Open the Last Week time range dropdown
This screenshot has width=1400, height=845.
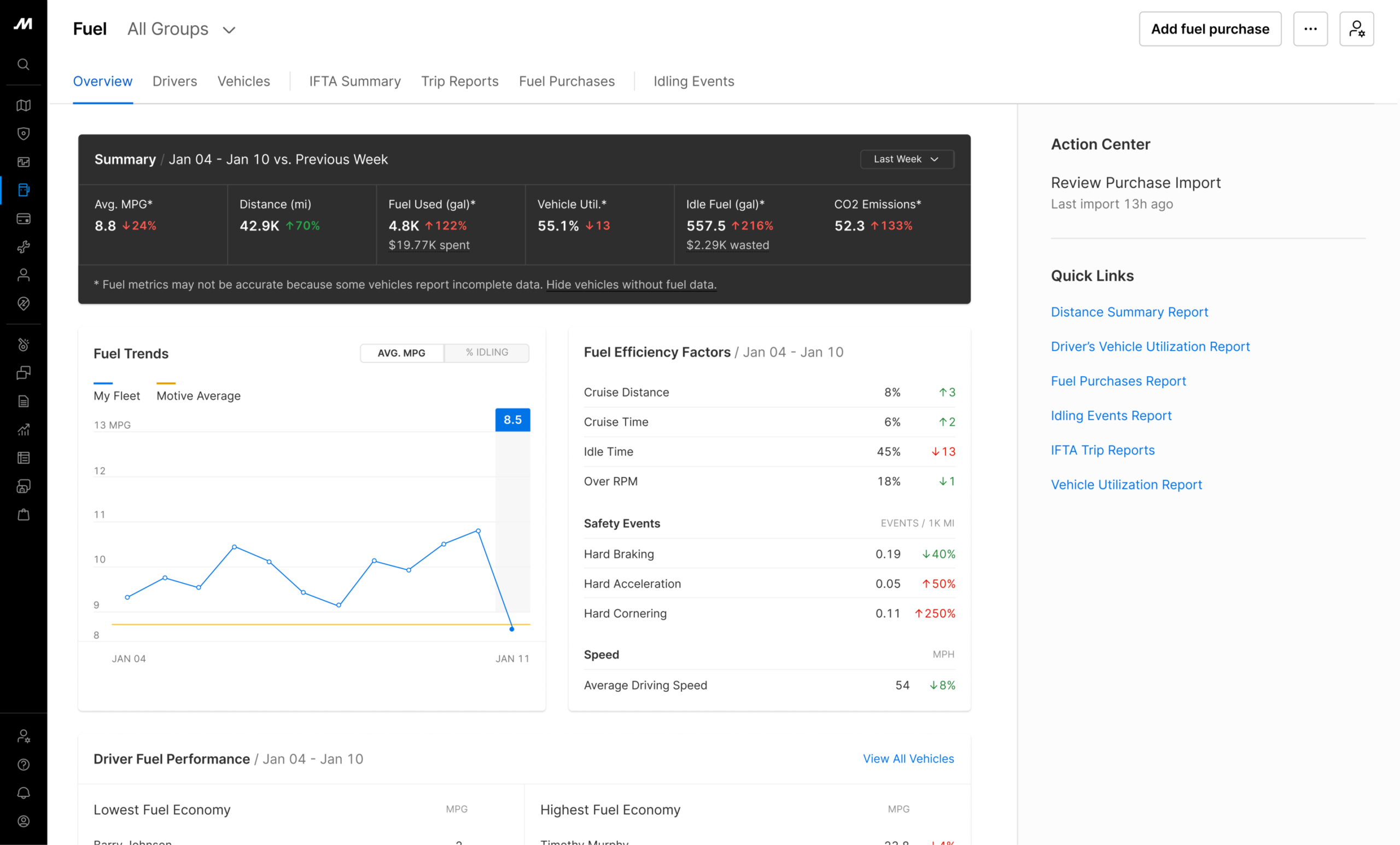coord(907,159)
